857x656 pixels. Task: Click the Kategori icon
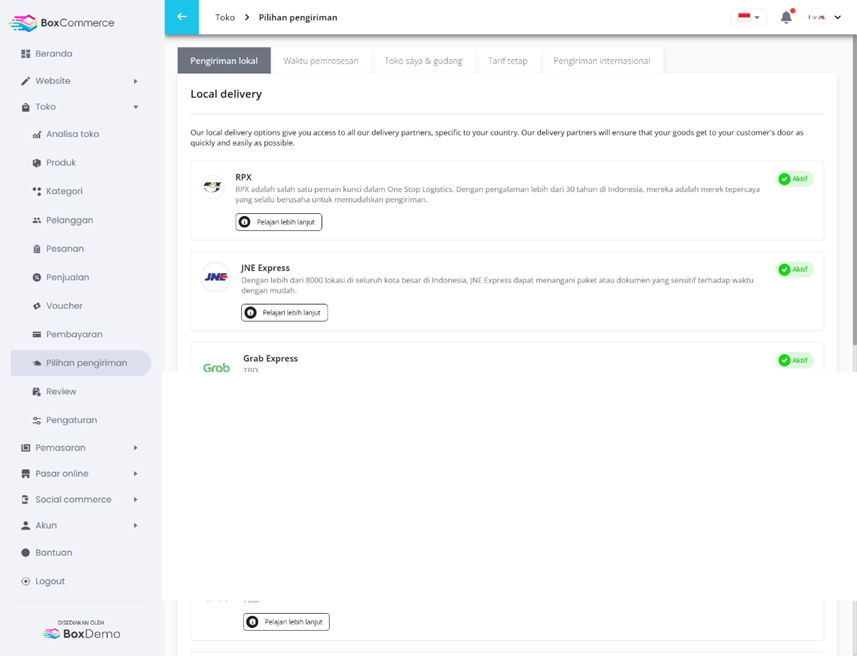point(37,191)
